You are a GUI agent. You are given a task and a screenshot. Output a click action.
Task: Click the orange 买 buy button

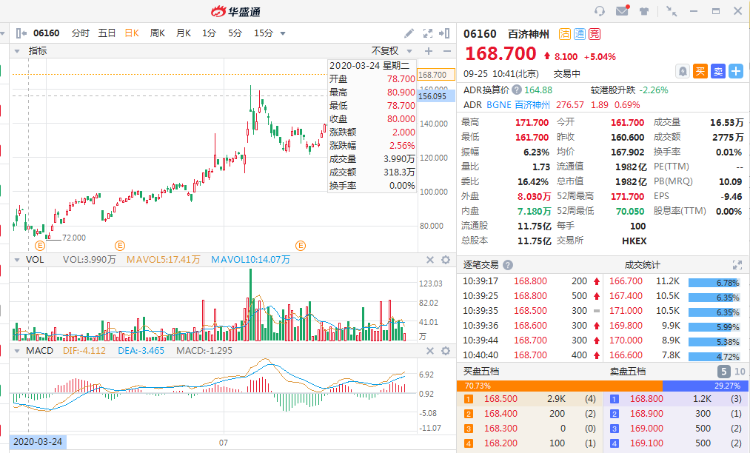700,72
